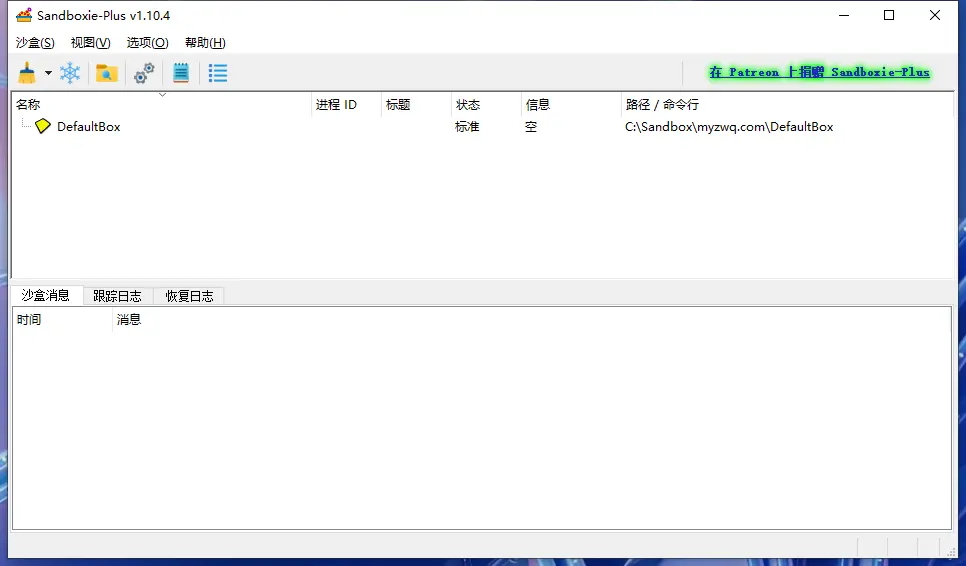
Task: Open the 视图(V) menu
Action: pyautogui.click(x=90, y=43)
